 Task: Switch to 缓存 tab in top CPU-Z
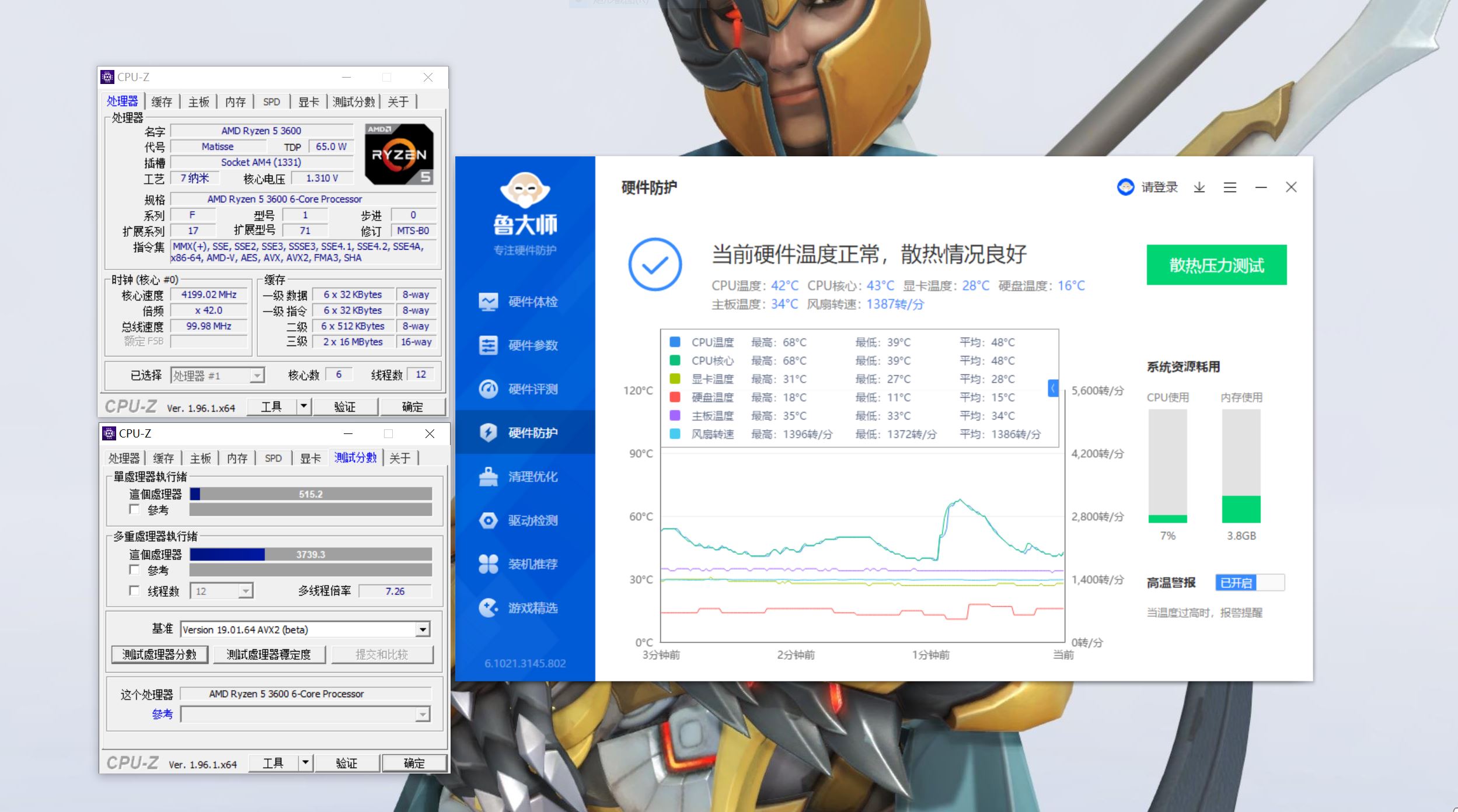162,102
